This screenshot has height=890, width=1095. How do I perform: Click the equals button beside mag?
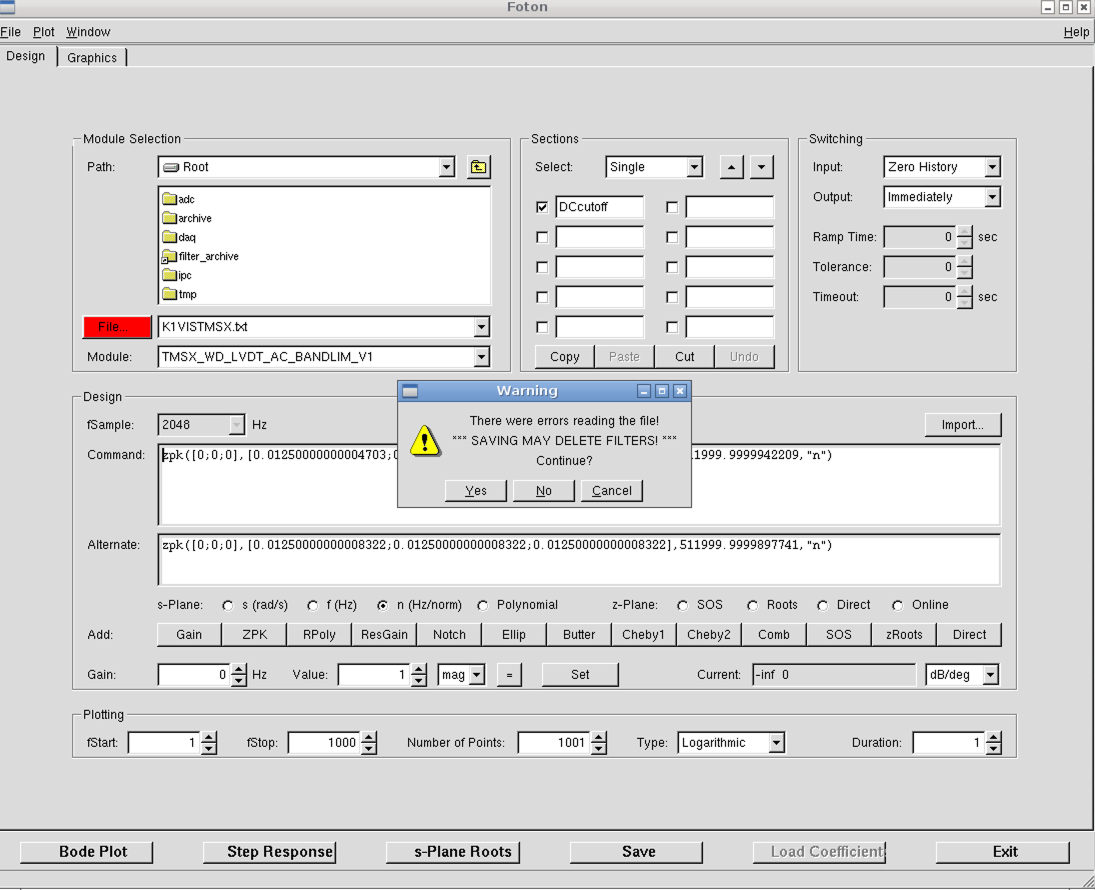click(x=509, y=675)
